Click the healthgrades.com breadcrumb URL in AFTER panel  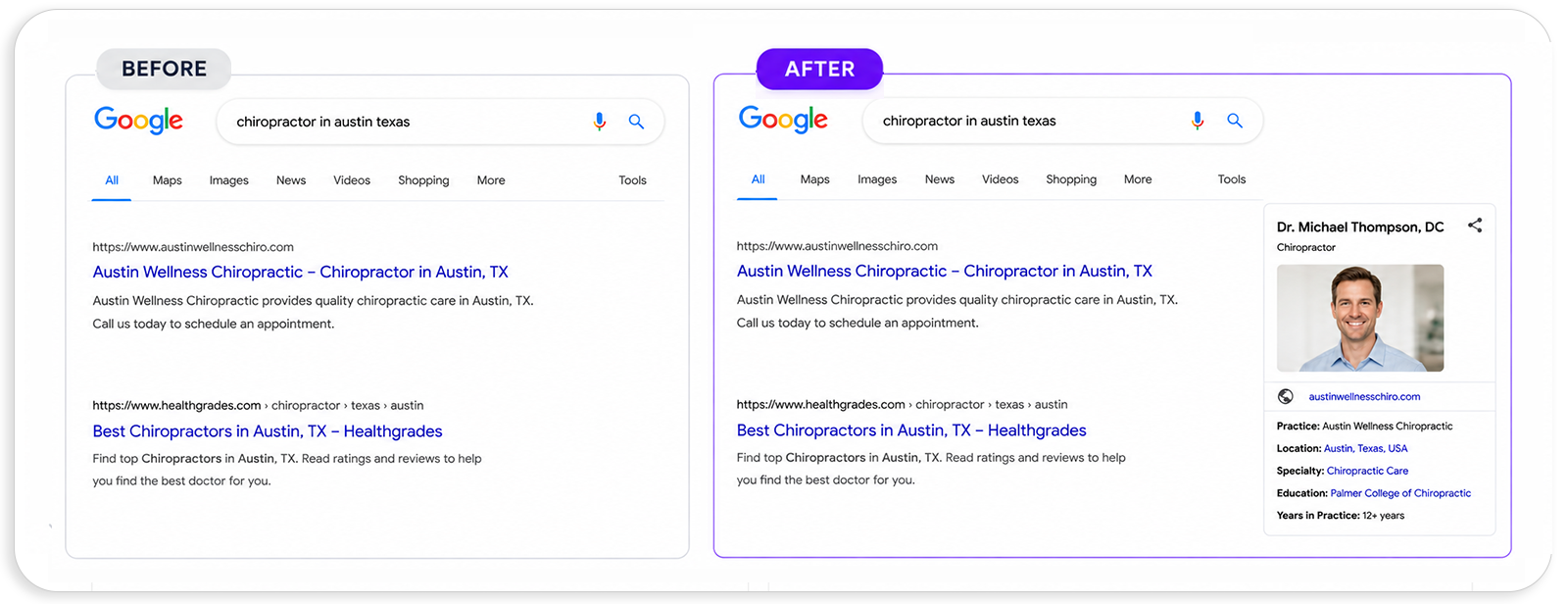902,404
